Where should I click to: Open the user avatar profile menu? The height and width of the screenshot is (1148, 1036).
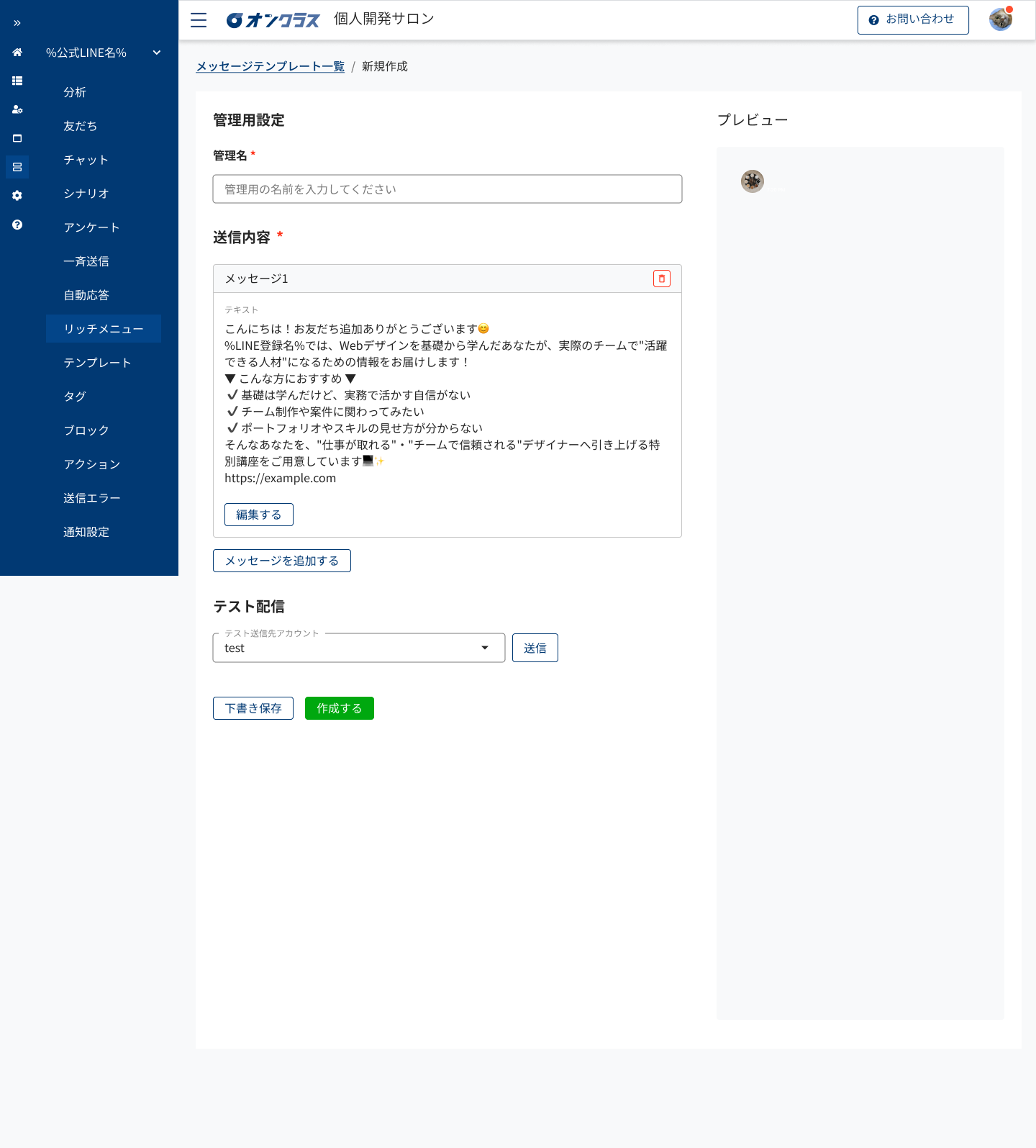pyautogui.click(x=1000, y=20)
